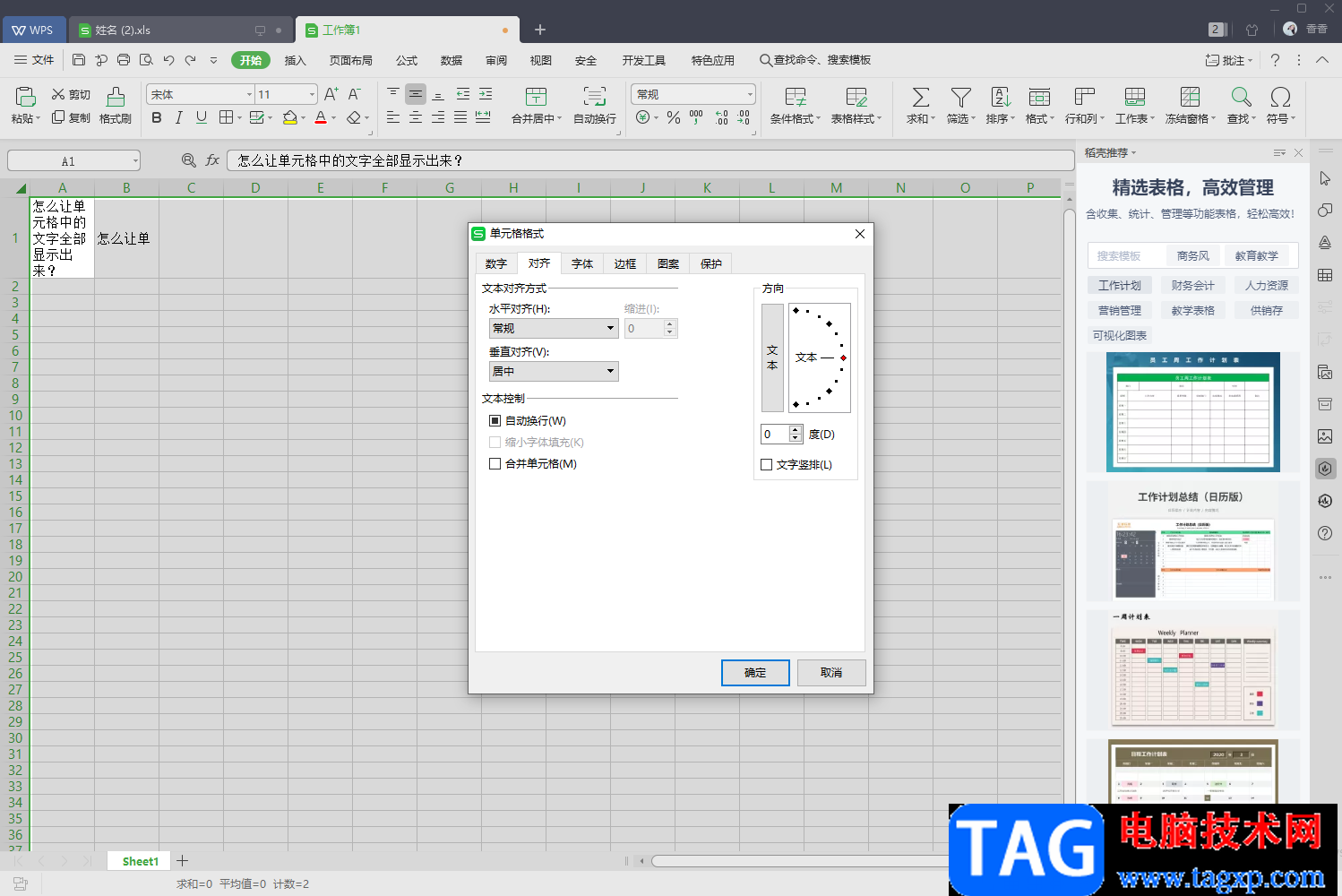Click the AutoSum sigma icon
The width and height of the screenshot is (1342, 896).
point(920,96)
